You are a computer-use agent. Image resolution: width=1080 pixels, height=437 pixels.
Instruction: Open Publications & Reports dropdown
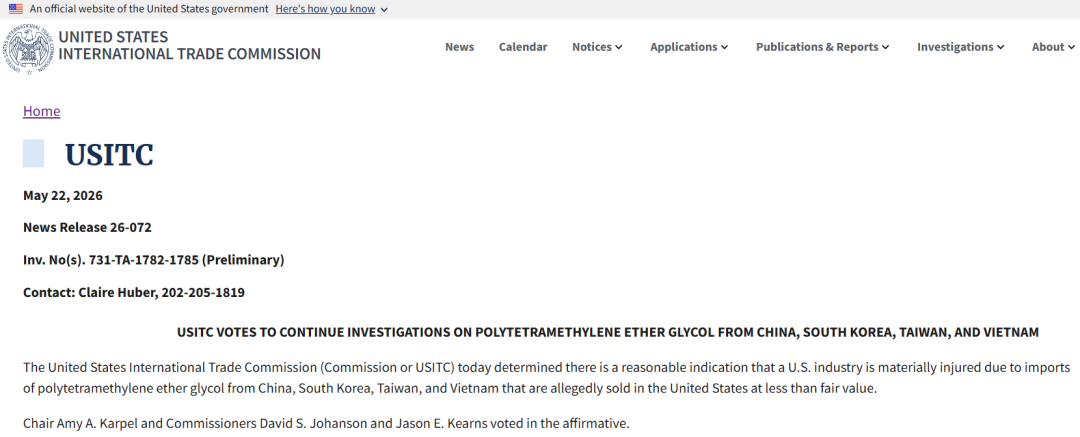tap(822, 47)
